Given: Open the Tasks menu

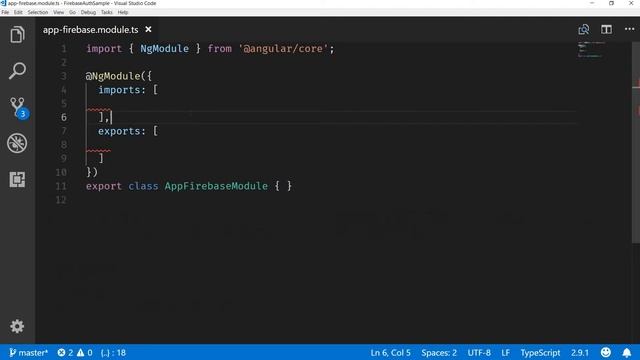Looking at the screenshot, I should tap(107, 12).
